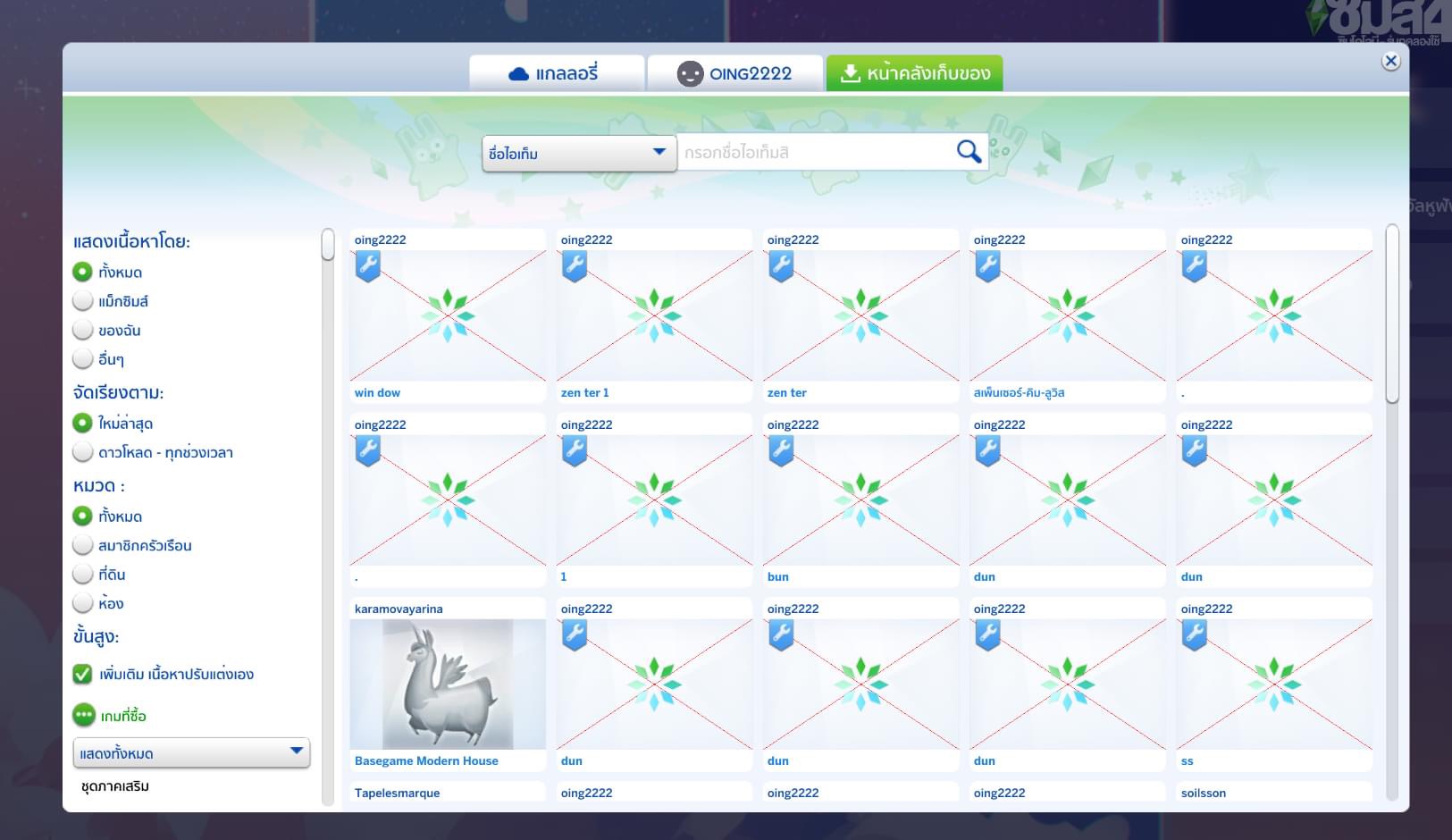
Task: Sort by ใหม่ล่าสุด
Action: click(x=82, y=423)
